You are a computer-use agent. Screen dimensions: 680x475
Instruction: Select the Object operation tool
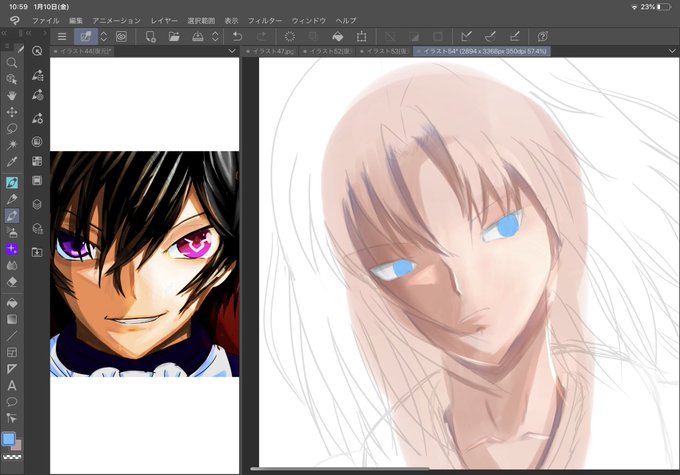click(12, 79)
